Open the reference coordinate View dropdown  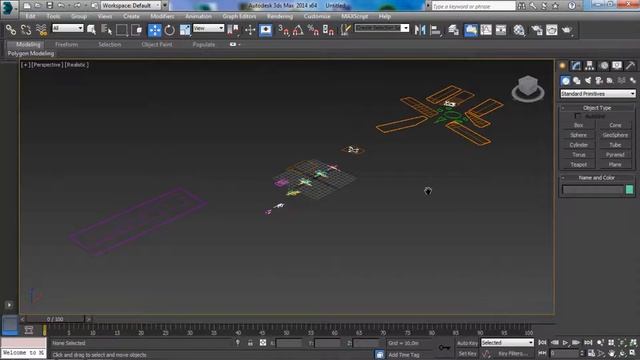pos(209,28)
